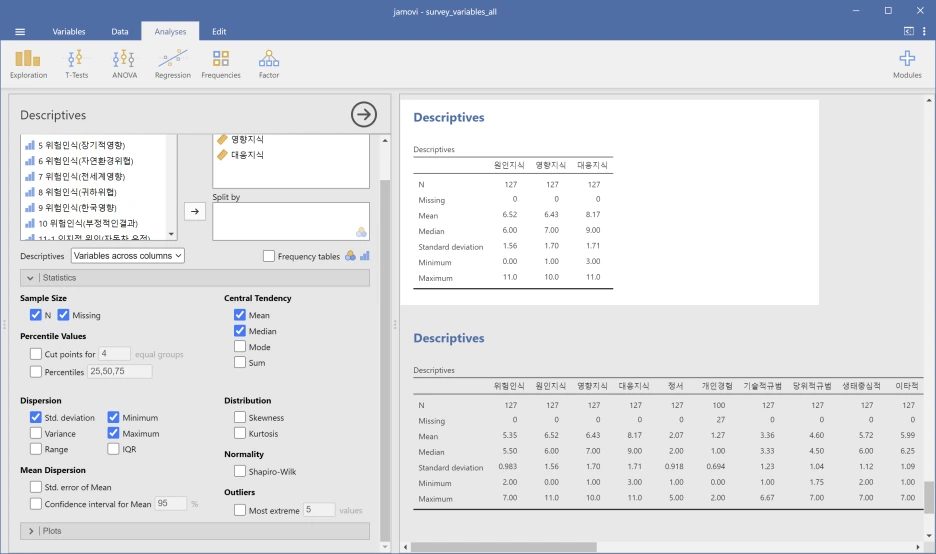Click the Most extreme values field
The image size is (936, 554).
[319, 509]
